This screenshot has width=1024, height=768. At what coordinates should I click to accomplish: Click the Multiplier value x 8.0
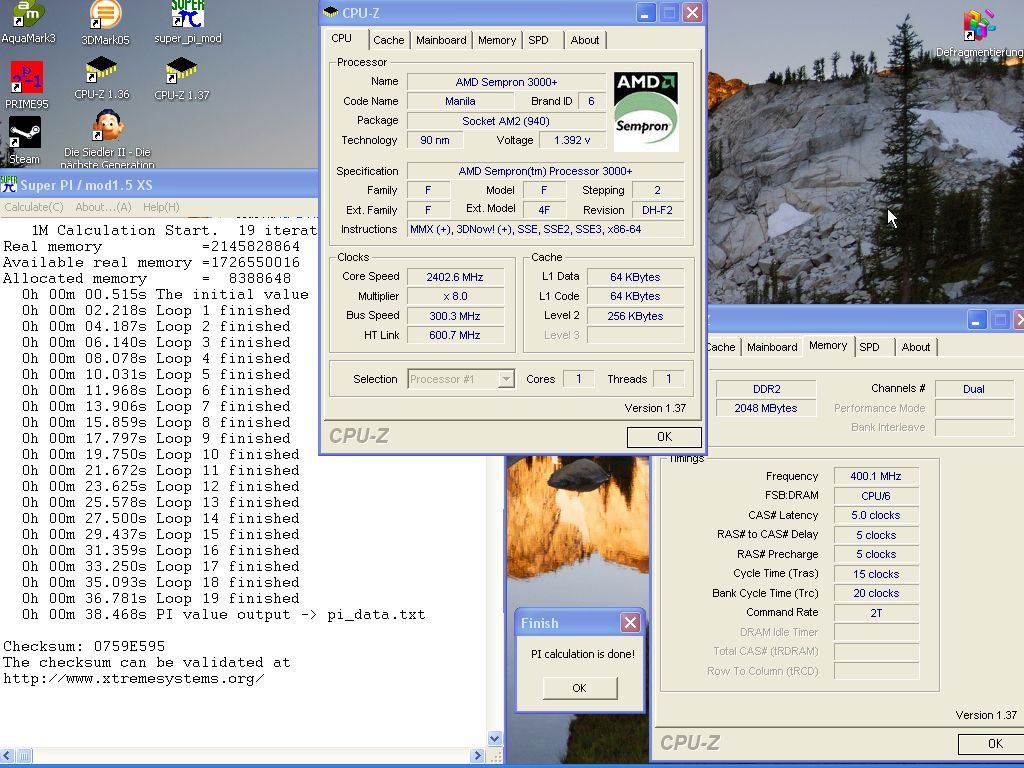(455, 296)
